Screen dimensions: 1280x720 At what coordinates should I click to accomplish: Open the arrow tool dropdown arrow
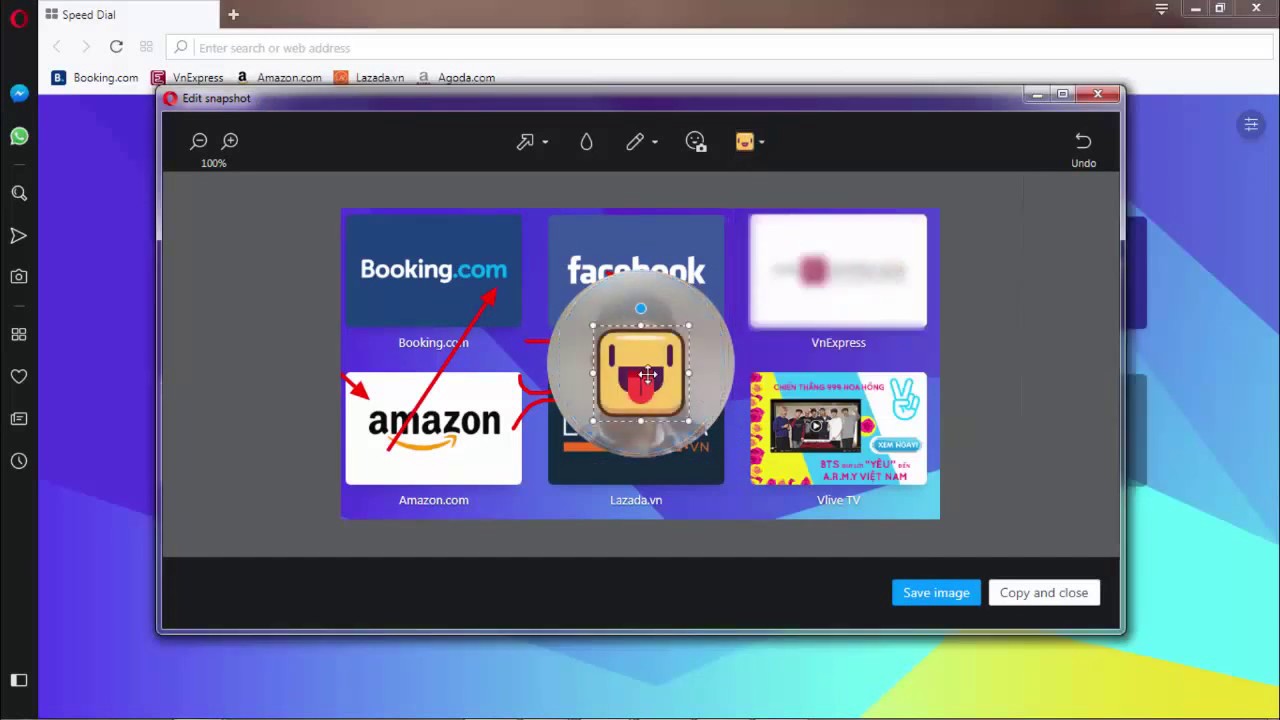coord(545,142)
